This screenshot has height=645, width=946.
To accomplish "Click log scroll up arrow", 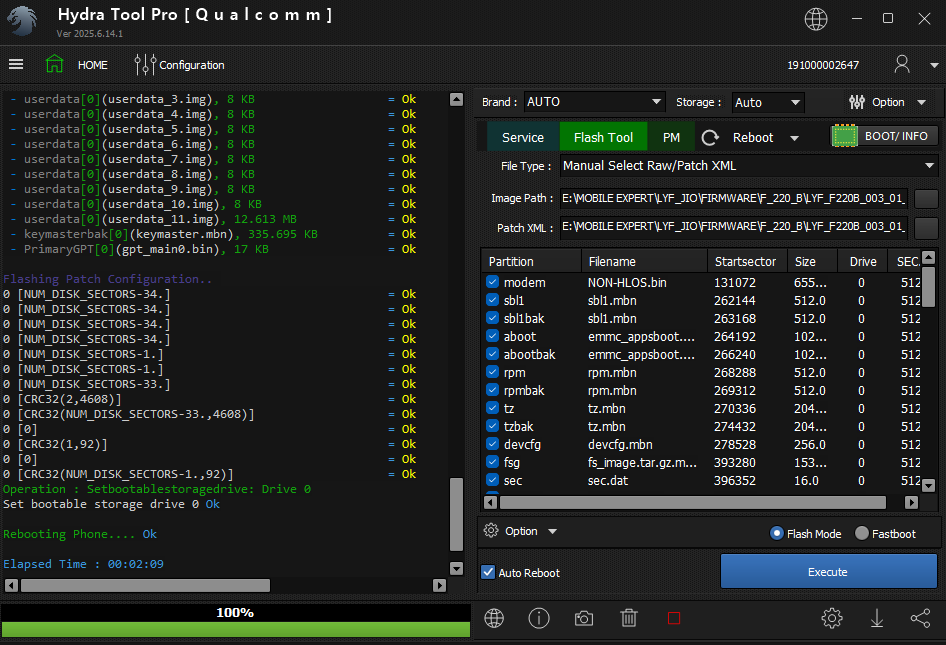I will pos(457,100).
